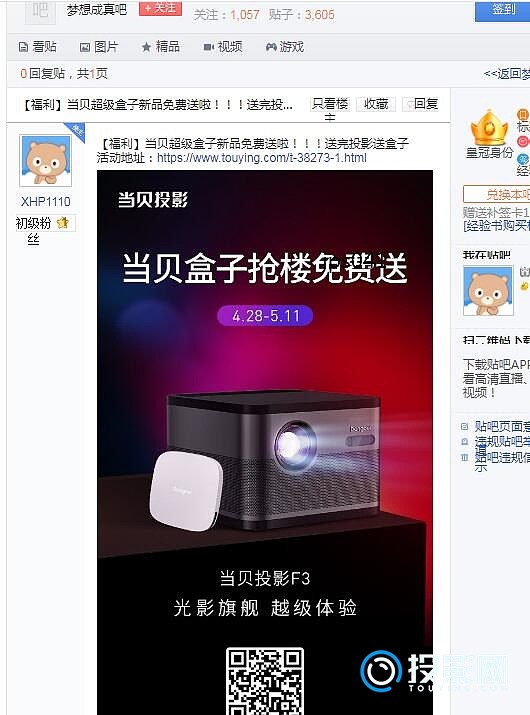This screenshot has height=715, width=530.
Task: Open XHP1110's bear avatar
Action: click(46, 161)
